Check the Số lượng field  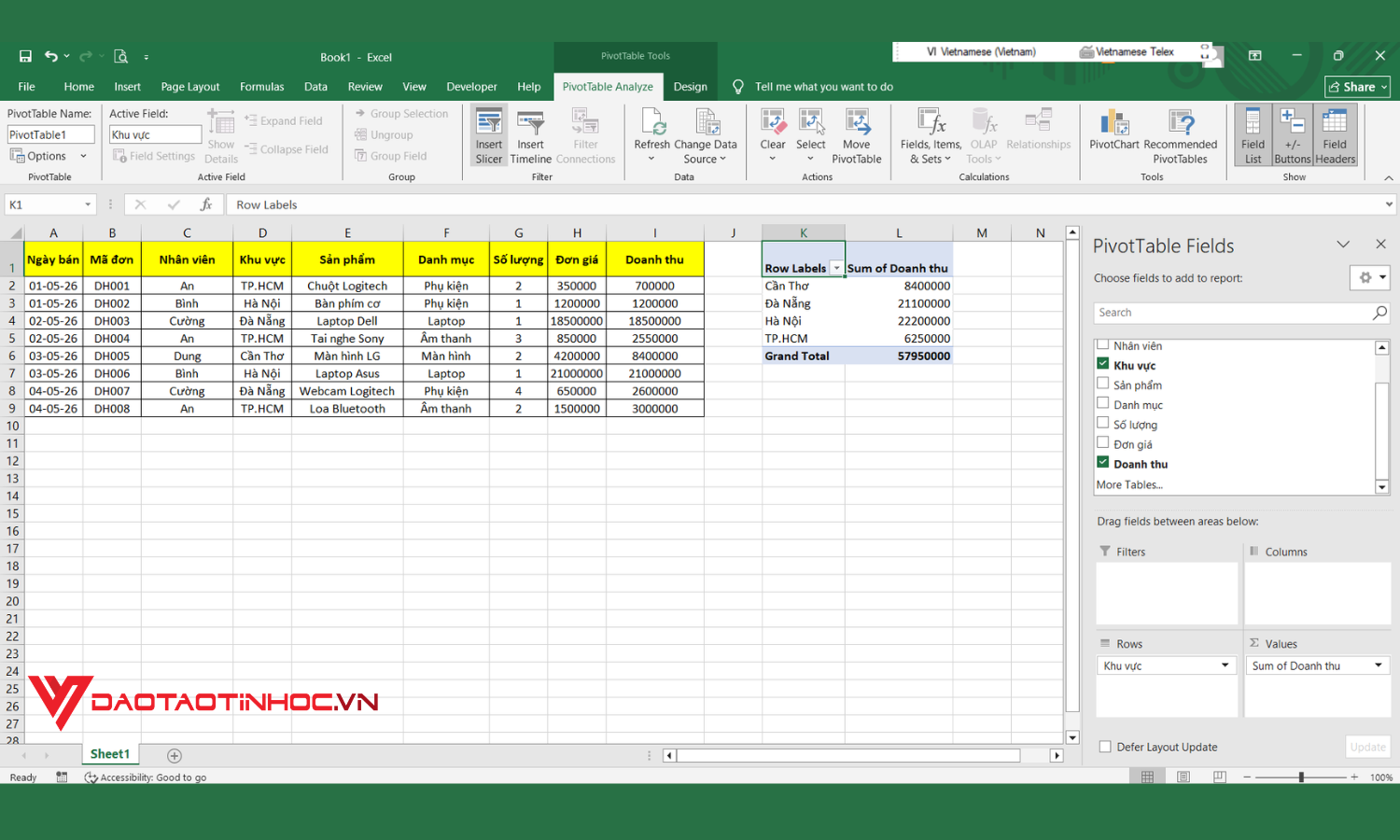(1103, 423)
